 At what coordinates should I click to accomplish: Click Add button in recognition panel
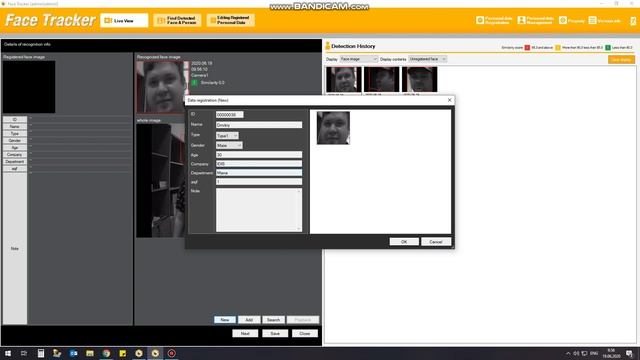[249, 320]
